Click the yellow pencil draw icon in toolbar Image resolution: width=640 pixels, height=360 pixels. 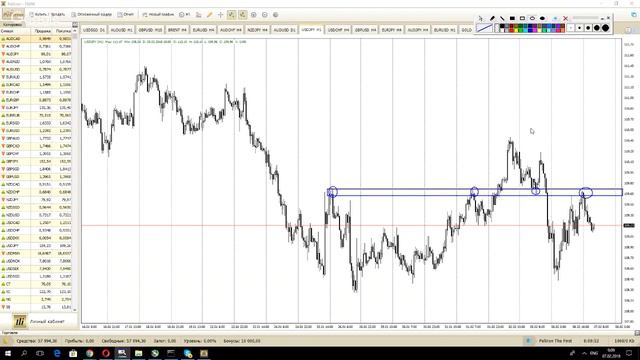[x=209, y=15]
